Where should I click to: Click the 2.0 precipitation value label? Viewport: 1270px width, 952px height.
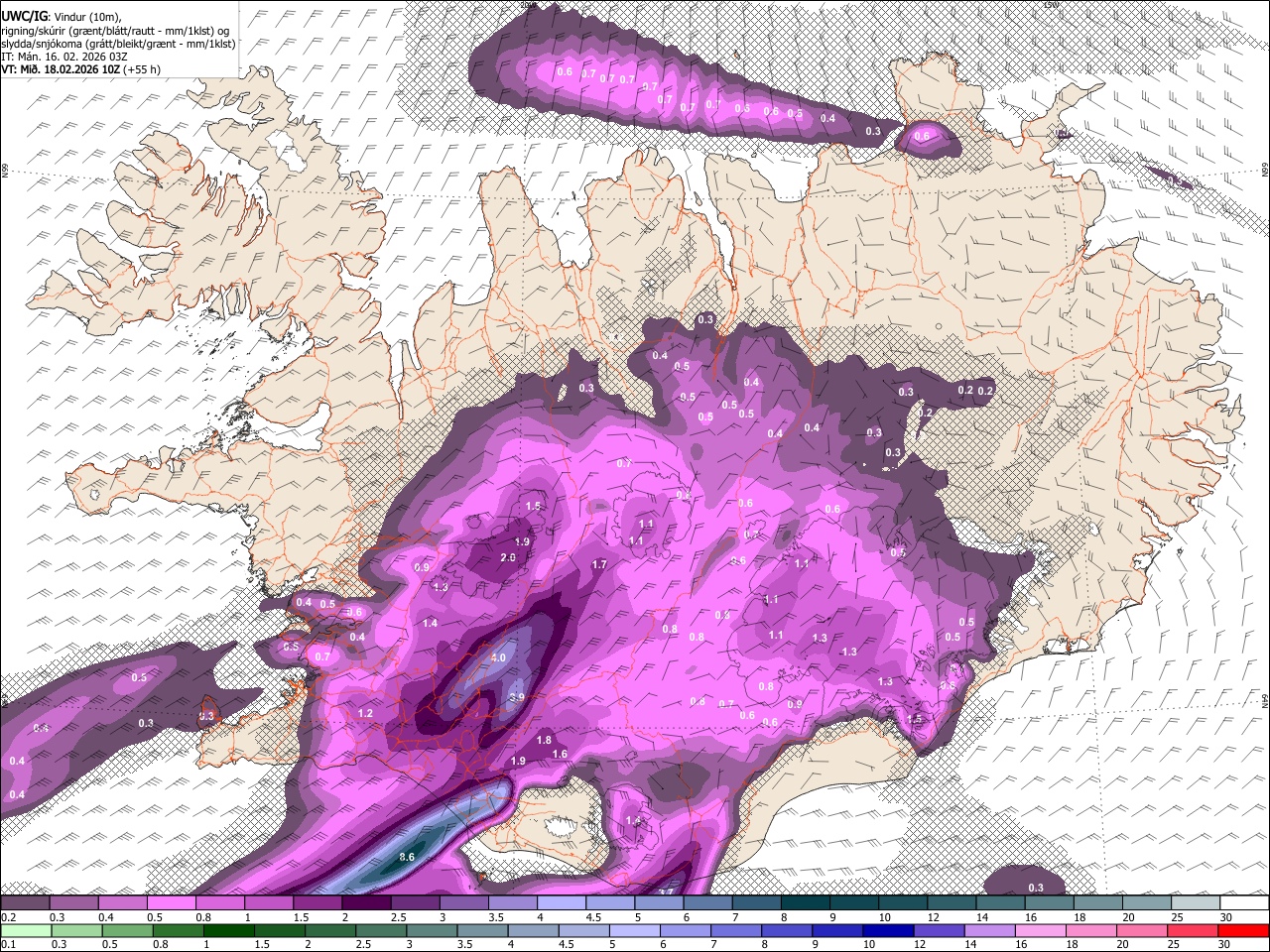[x=508, y=557]
